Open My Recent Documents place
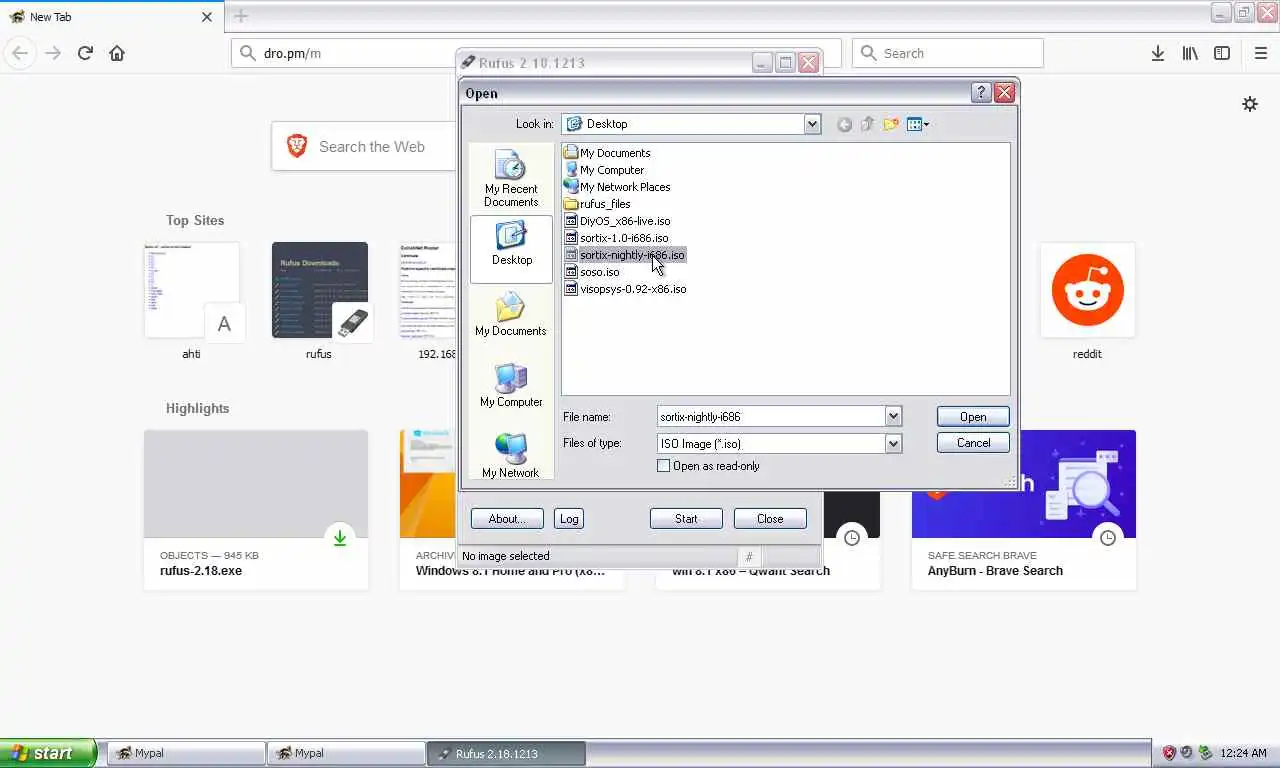Image resolution: width=1280 pixels, height=768 pixels. [x=511, y=179]
